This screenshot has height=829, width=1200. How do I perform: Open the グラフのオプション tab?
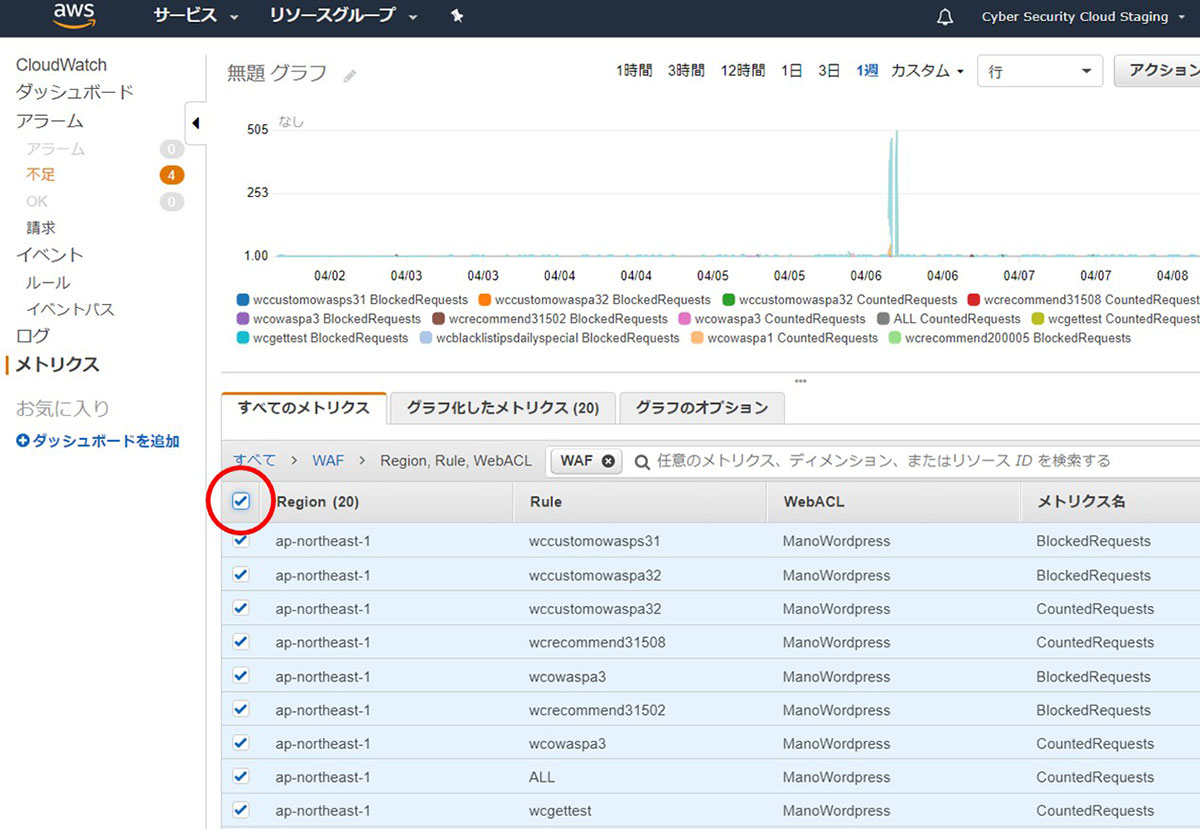(x=701, y=408)
